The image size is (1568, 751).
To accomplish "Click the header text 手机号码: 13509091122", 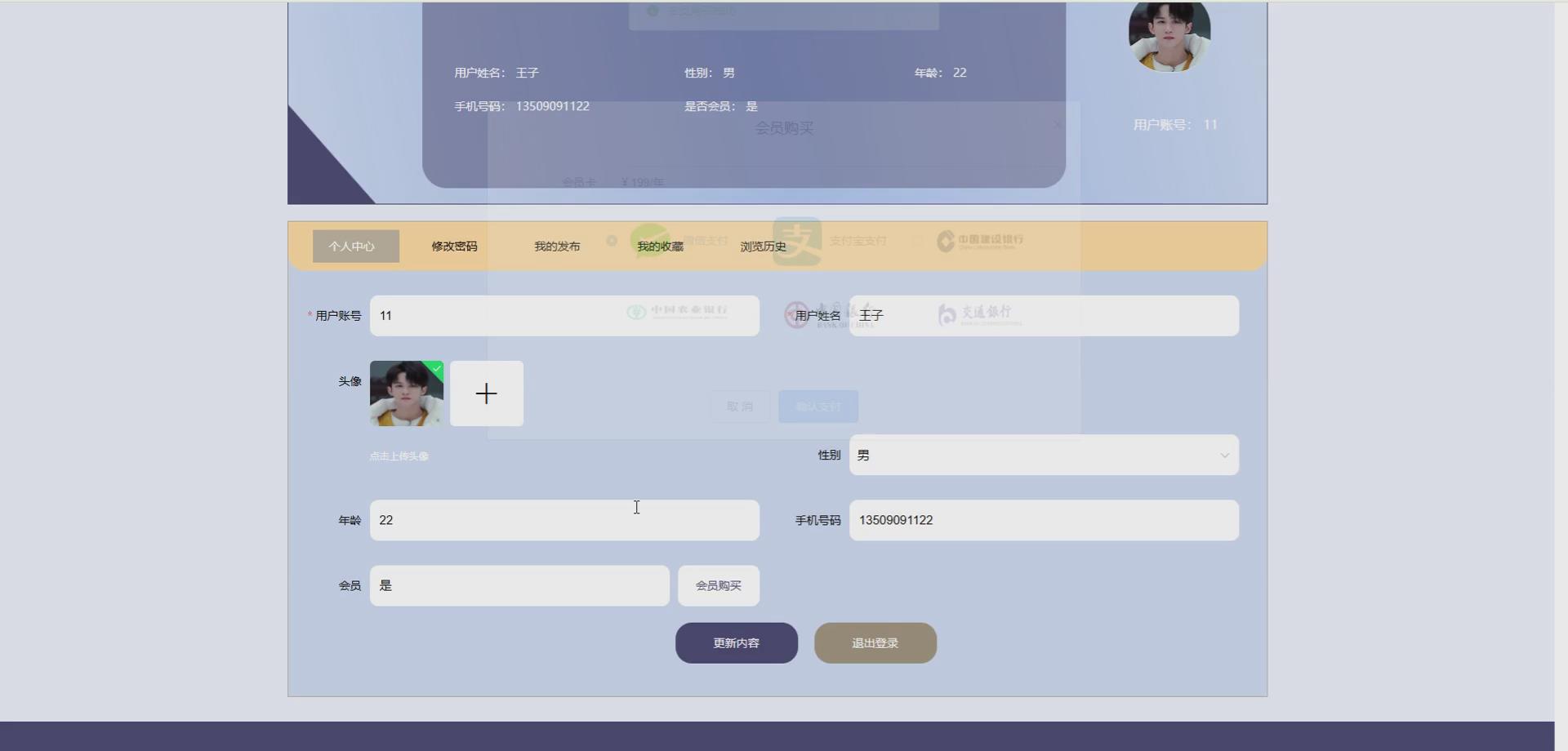I will click(x=522, y=106).
